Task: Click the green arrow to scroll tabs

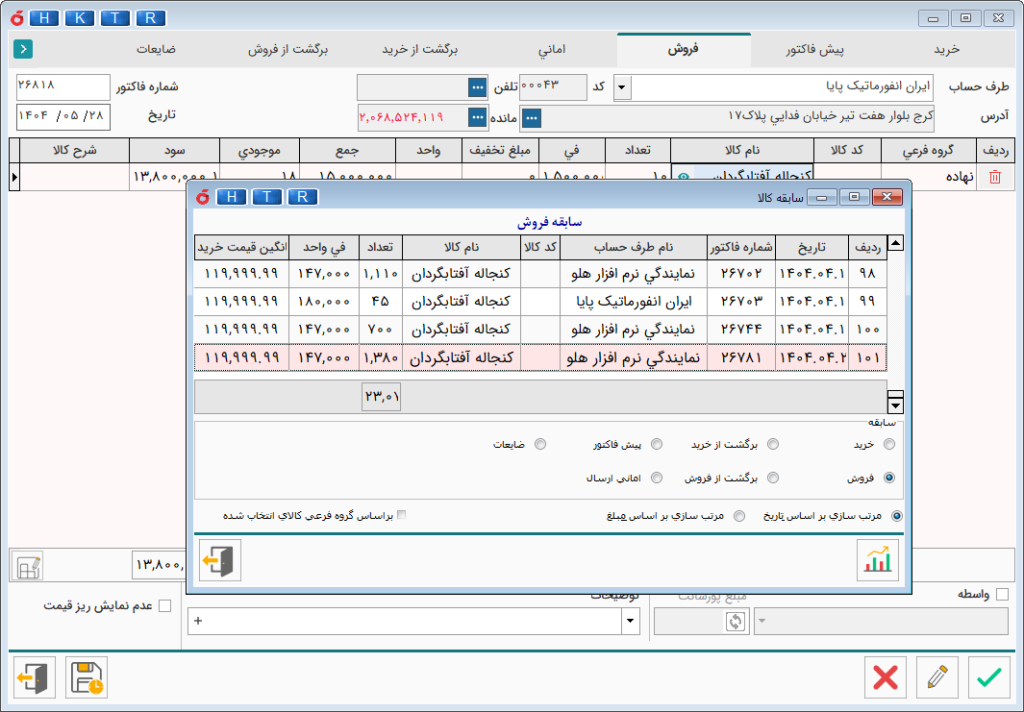Action: pos(23,49)
